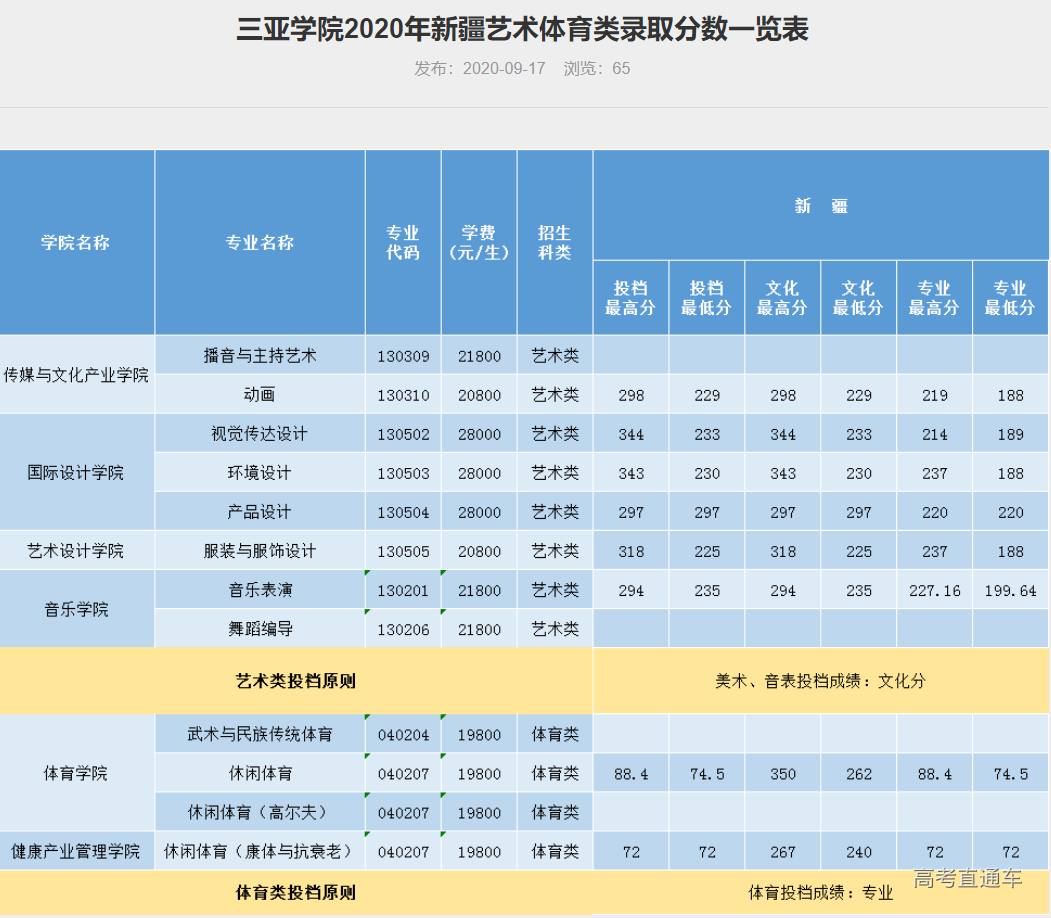The width and height of the screenshot is (1051, 918).
Task: Select the 动画 major cell
Action: coord(262,393)
